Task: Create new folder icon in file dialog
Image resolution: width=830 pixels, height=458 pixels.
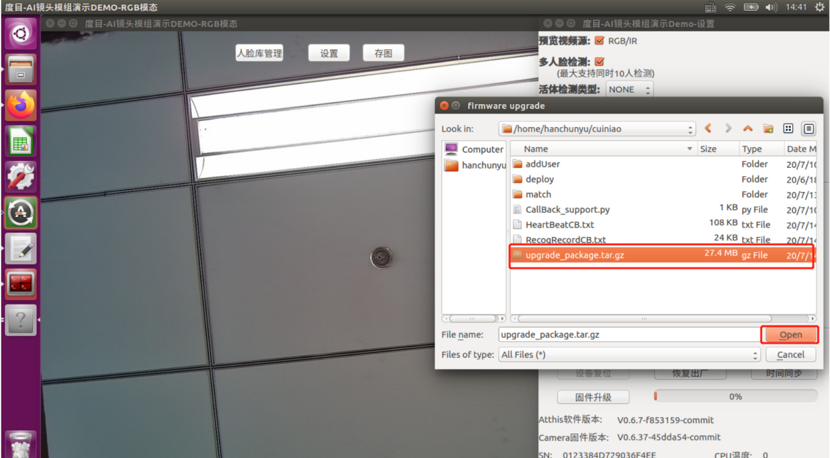Action: pyautogui.click(x=768, y=129)
